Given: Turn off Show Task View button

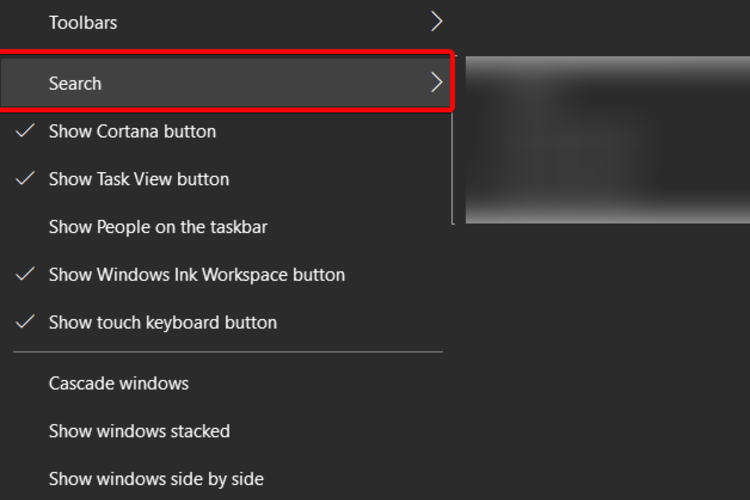Looking at the screenshot, I should coord(226,179).
